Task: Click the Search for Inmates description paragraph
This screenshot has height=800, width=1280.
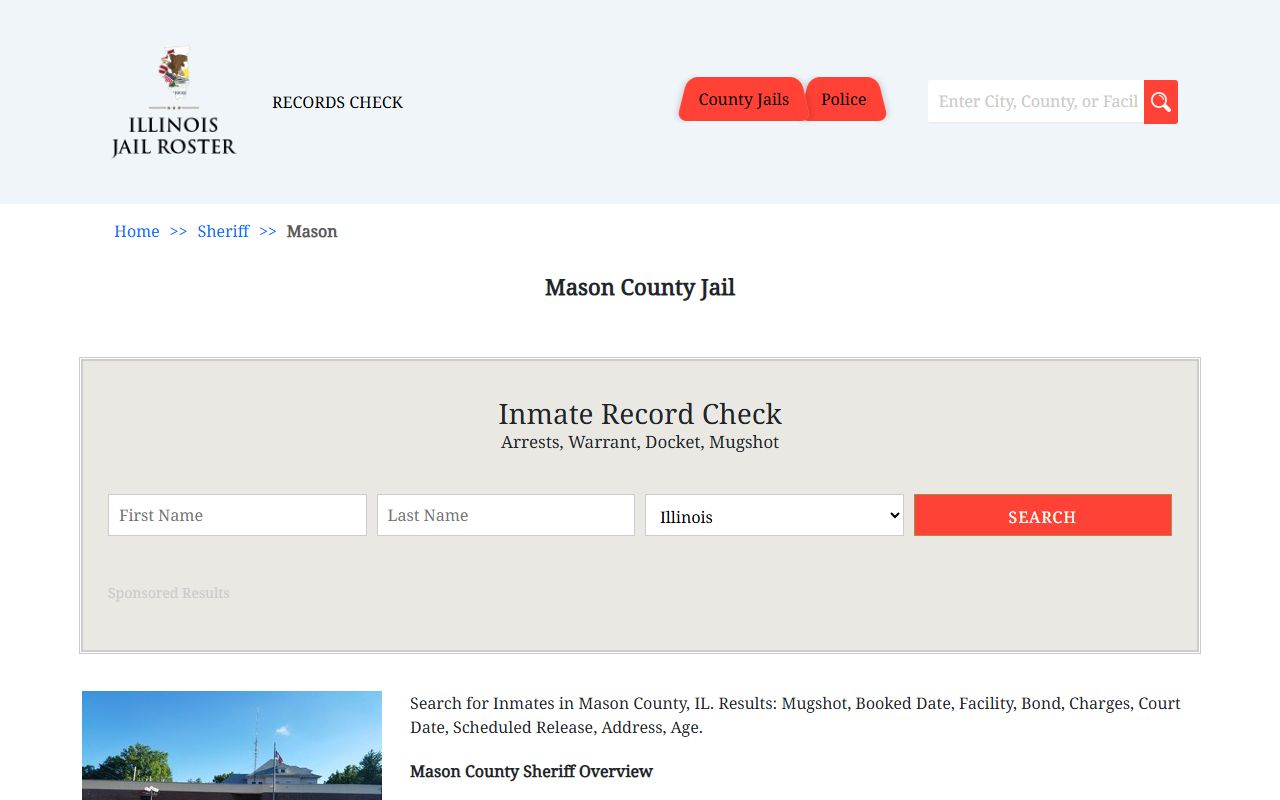Action: click(795, 715)
